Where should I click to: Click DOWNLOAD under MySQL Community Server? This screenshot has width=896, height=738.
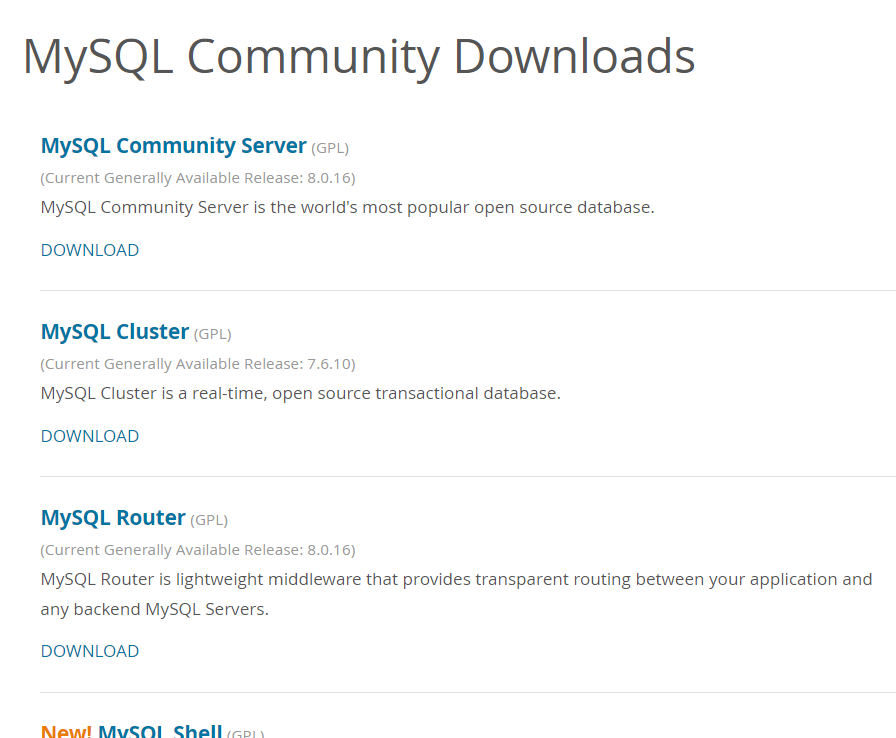(90, 250)
